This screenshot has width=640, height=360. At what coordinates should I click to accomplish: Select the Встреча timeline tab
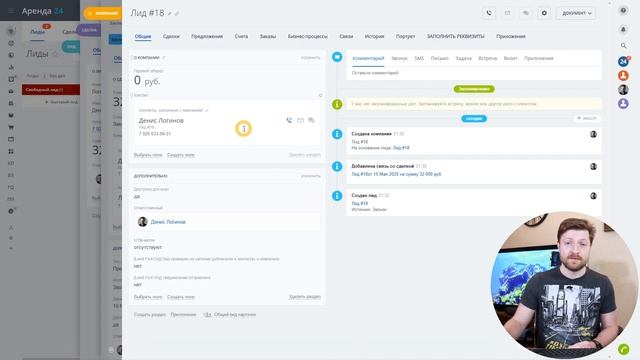tap(488, 58)
